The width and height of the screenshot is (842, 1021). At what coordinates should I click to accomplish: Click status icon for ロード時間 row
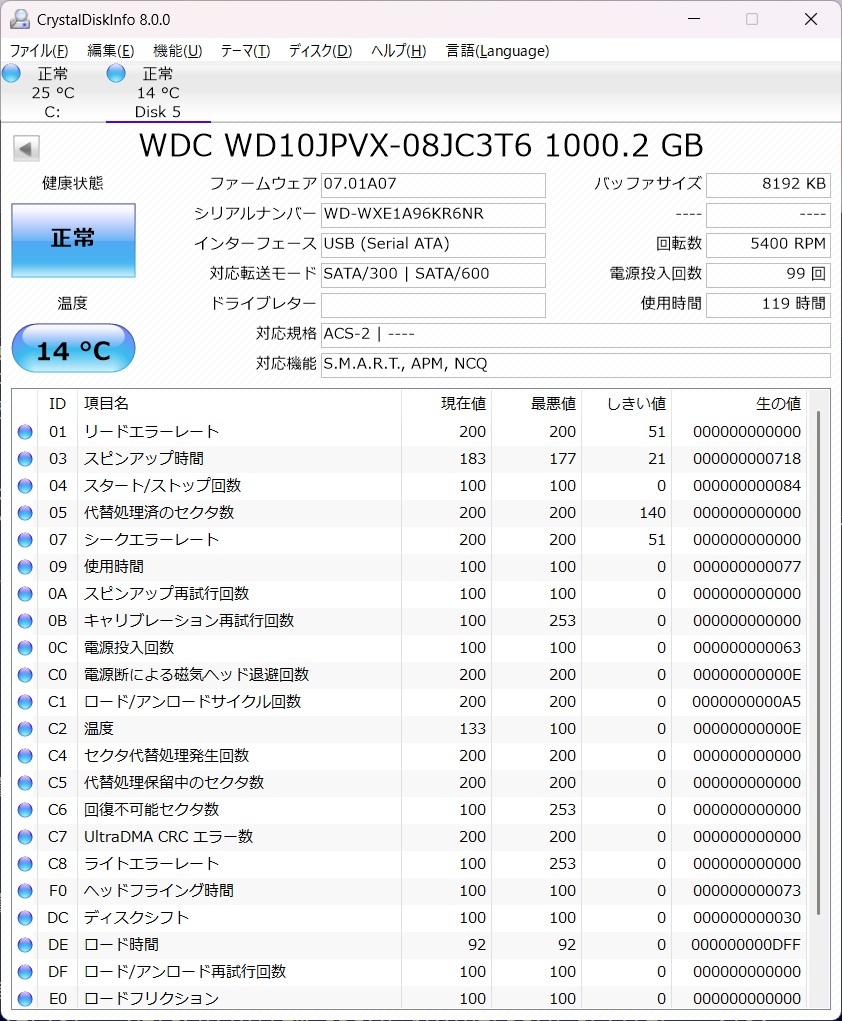click(x=25, y=945)
